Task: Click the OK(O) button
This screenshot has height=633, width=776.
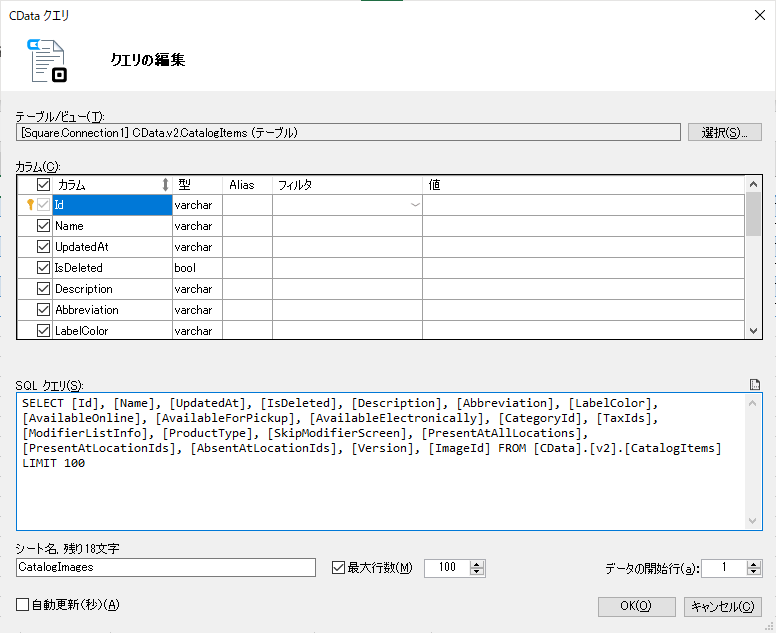Action: coord(636,606)
